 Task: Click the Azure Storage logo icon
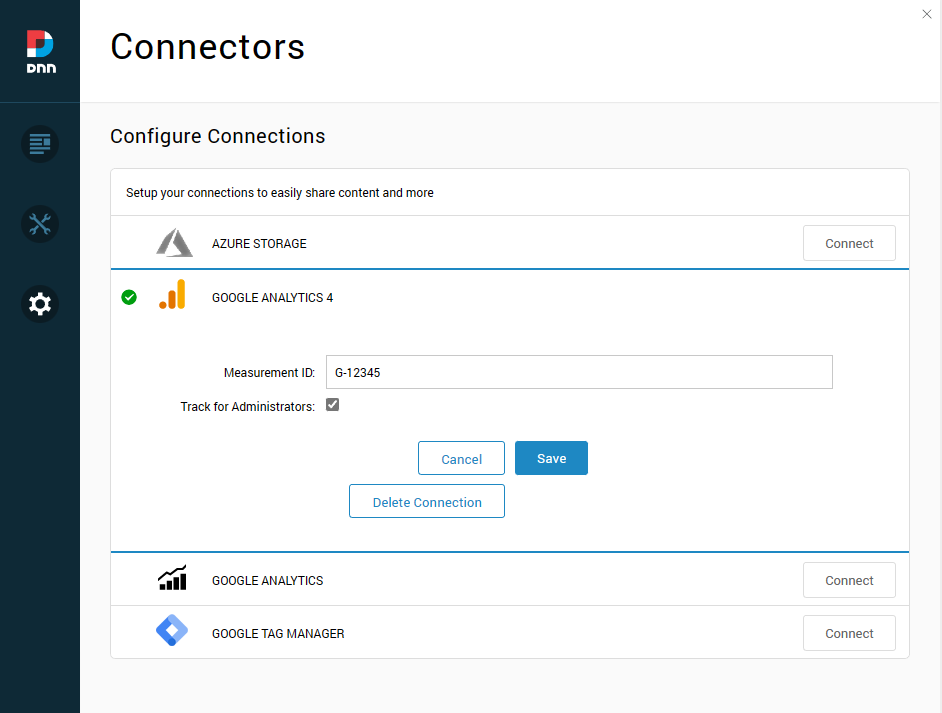tap(174, 243)
